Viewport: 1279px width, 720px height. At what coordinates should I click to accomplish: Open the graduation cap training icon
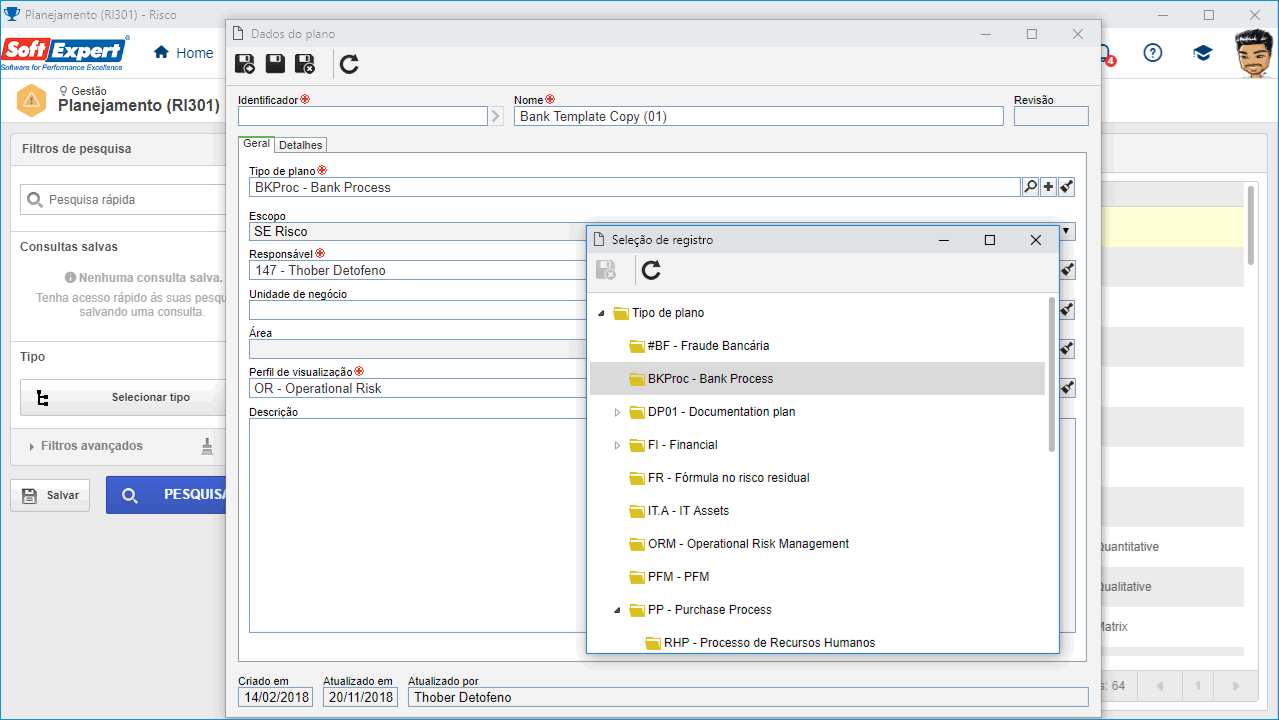point(1203,53)
